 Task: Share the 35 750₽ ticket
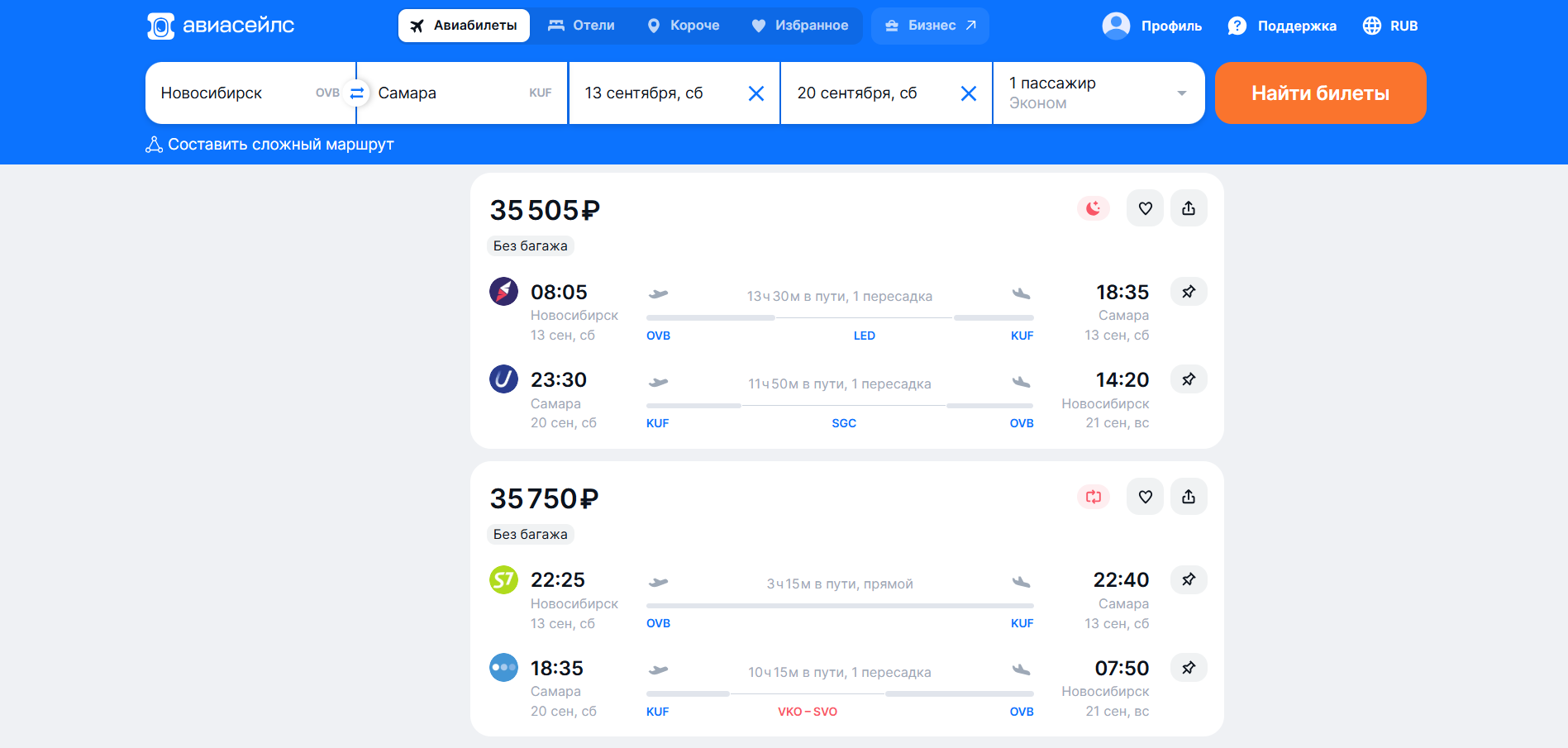click(x=1189, y=497)
